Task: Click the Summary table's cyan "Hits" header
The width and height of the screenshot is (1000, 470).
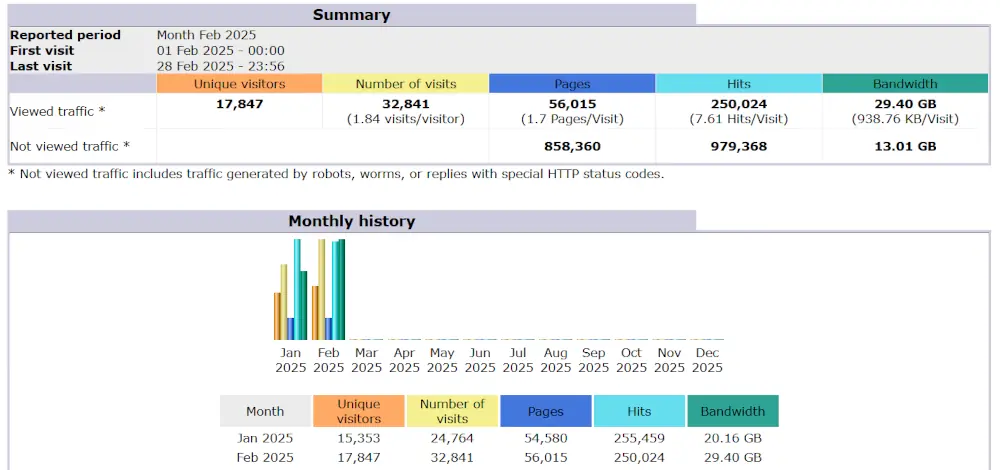Action: click(x=739, y=84)
